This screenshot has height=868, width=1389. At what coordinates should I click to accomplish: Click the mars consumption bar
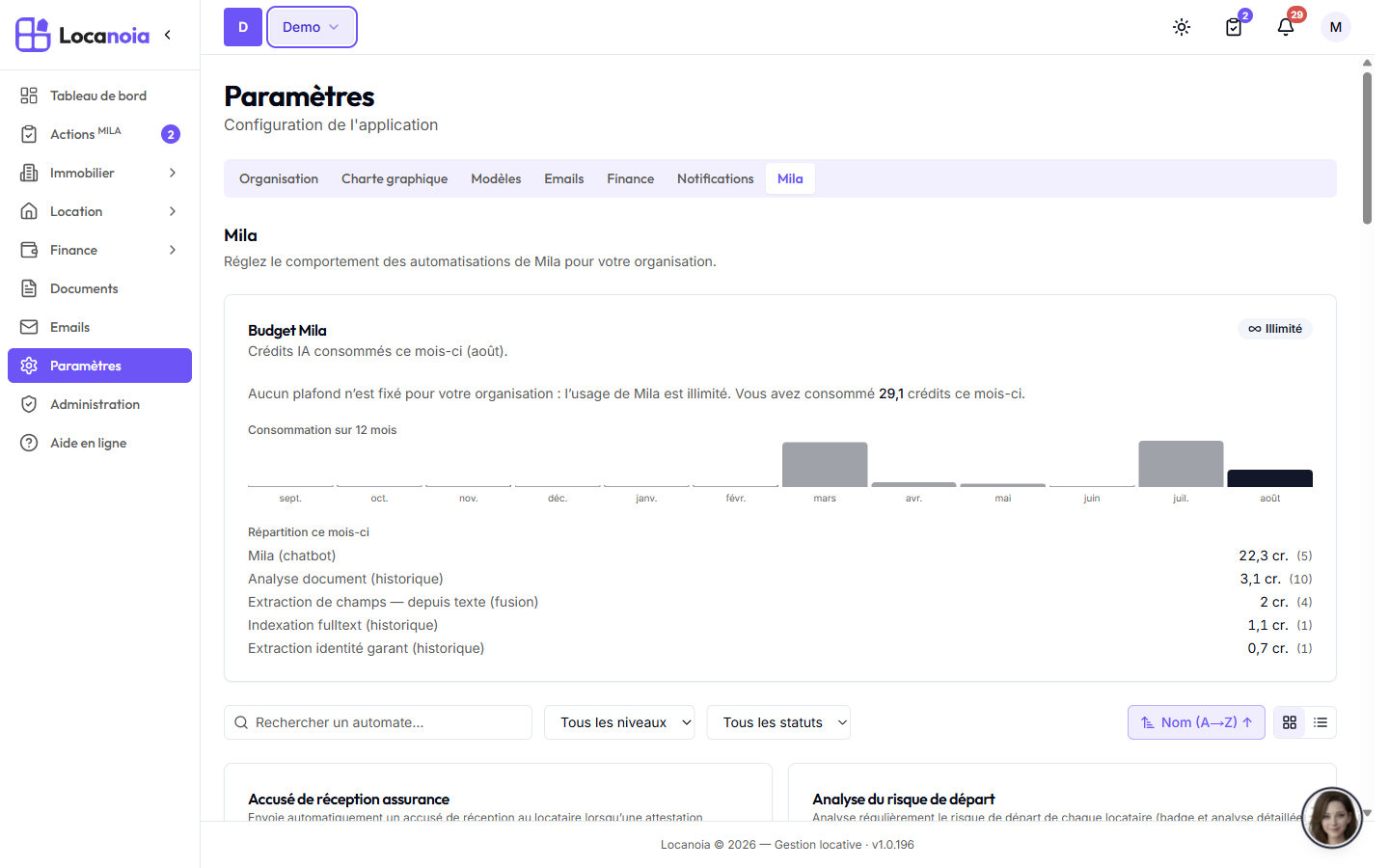click(x=825, y=464)
